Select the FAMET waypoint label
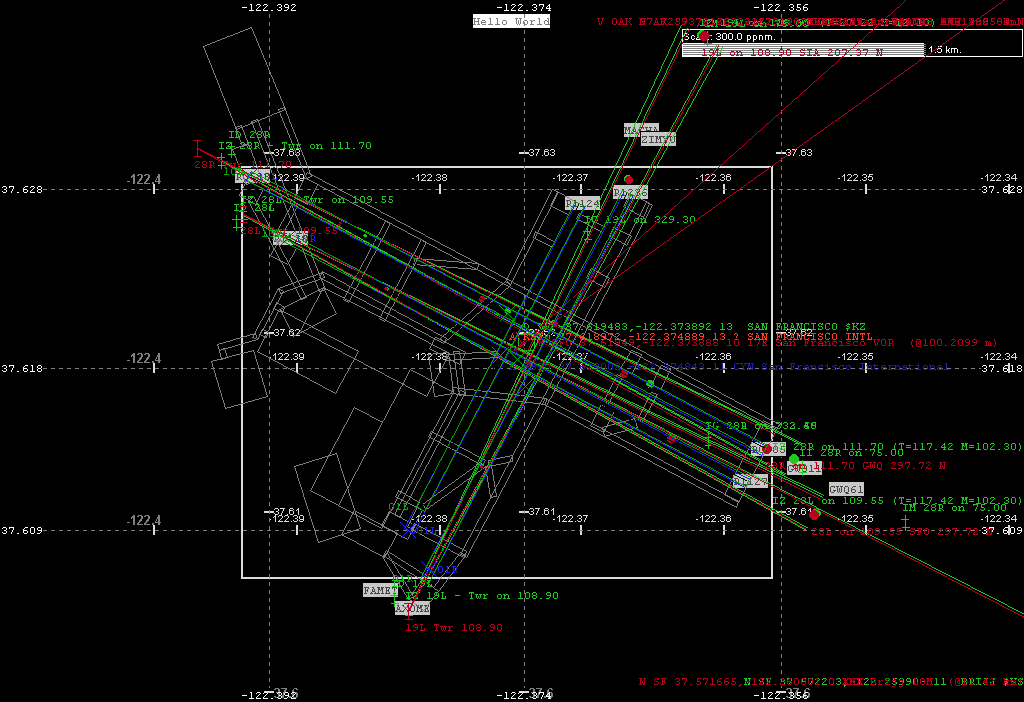This screenshot has width=1024, height=702. coord(380,591)
